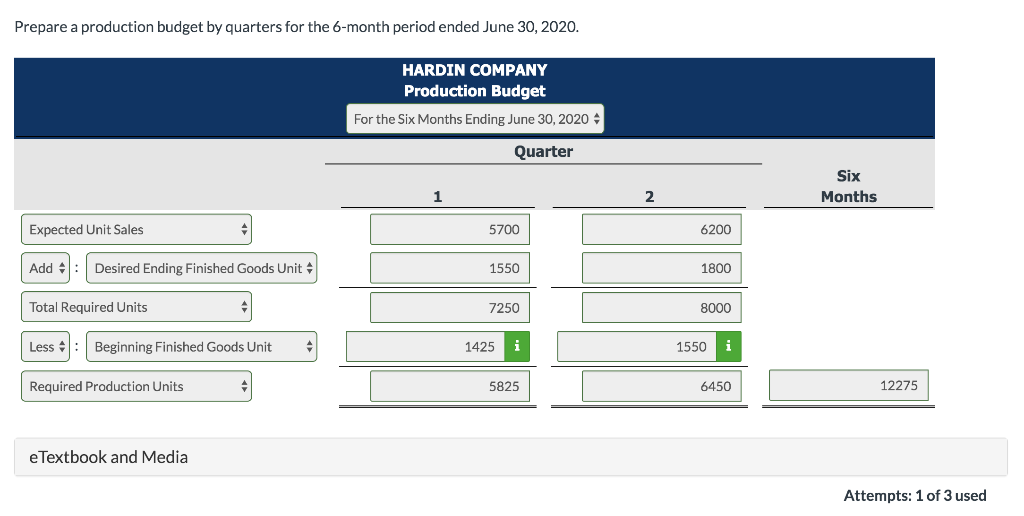Click the Quarter 2 total required field 8000
This screenshot has width=1024, height=516.
(x=662, y=308)
